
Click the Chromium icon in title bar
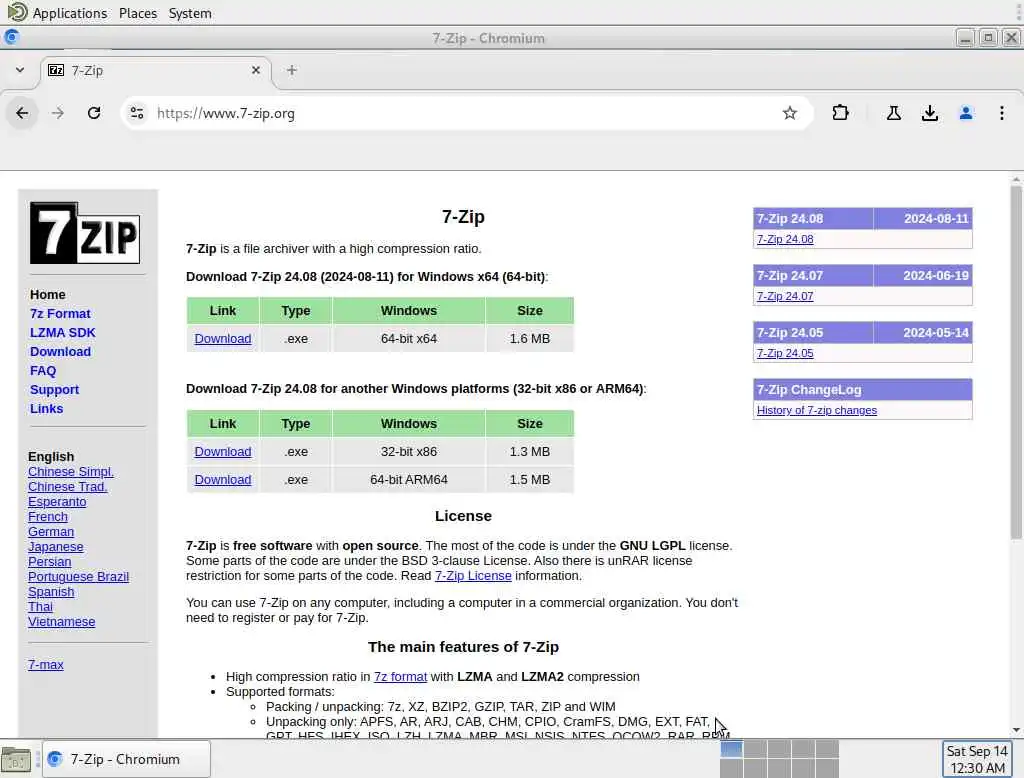[11, 37]
